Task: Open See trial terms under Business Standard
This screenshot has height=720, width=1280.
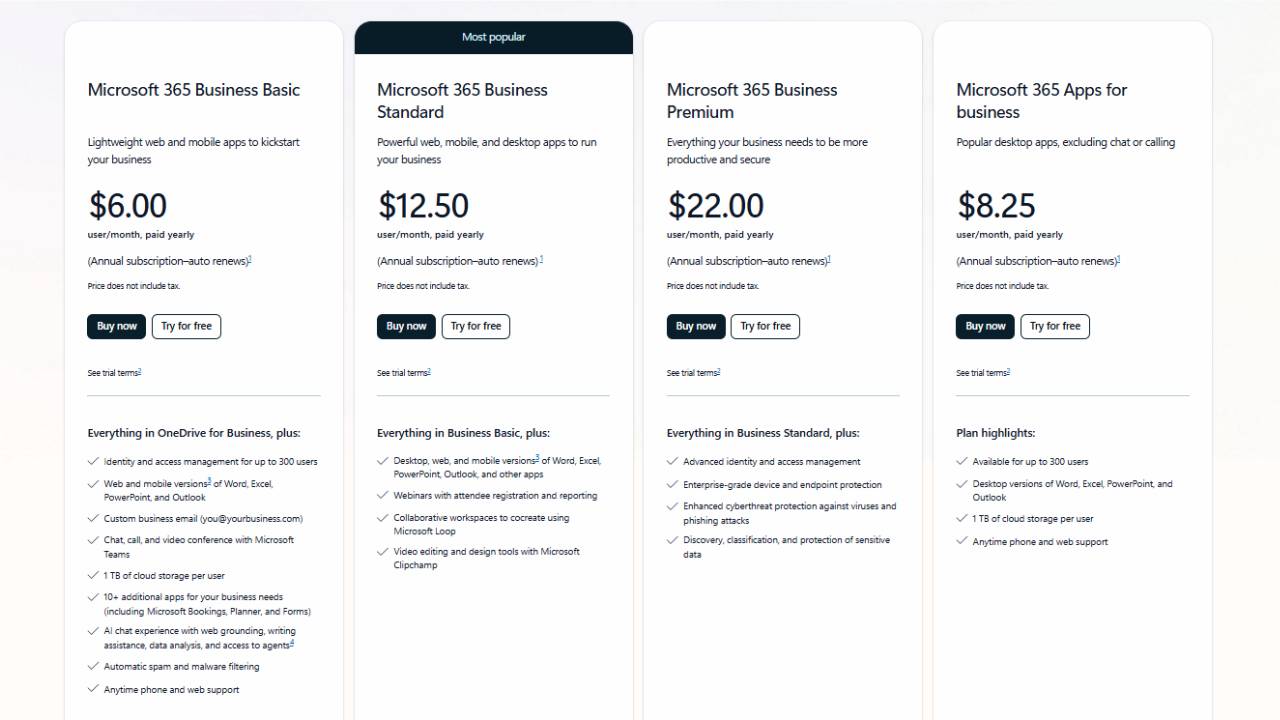Action: [404, 373]
